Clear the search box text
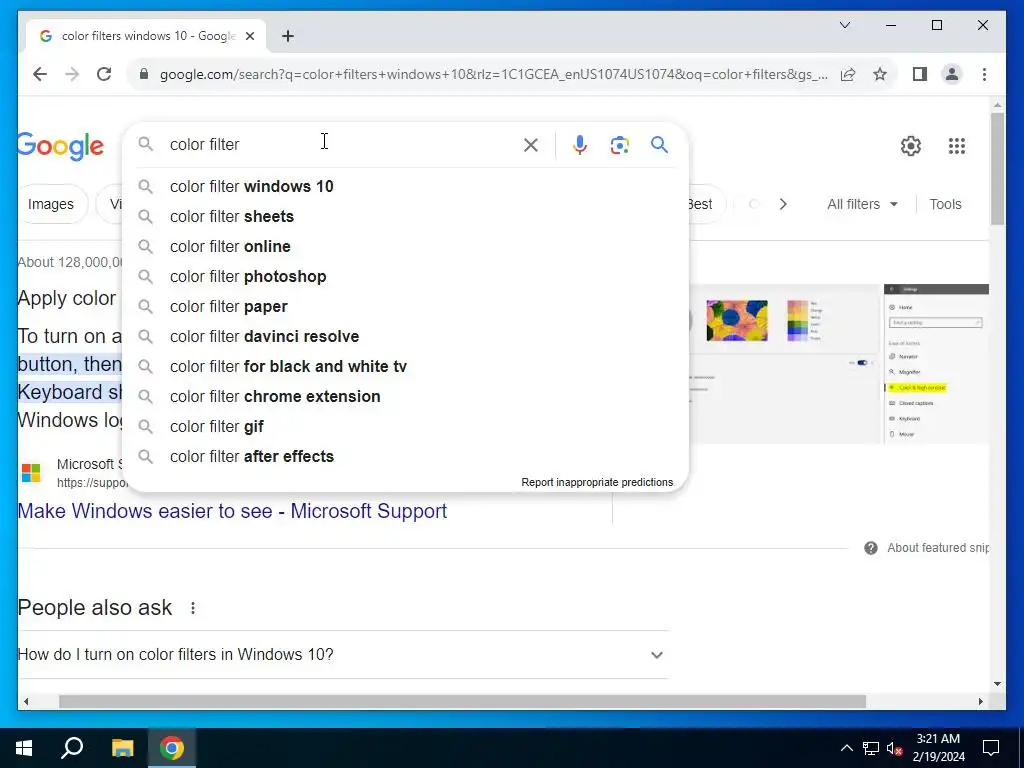Image resolution: width=1024 pixels, height=768 pixels. coord(531,145)
